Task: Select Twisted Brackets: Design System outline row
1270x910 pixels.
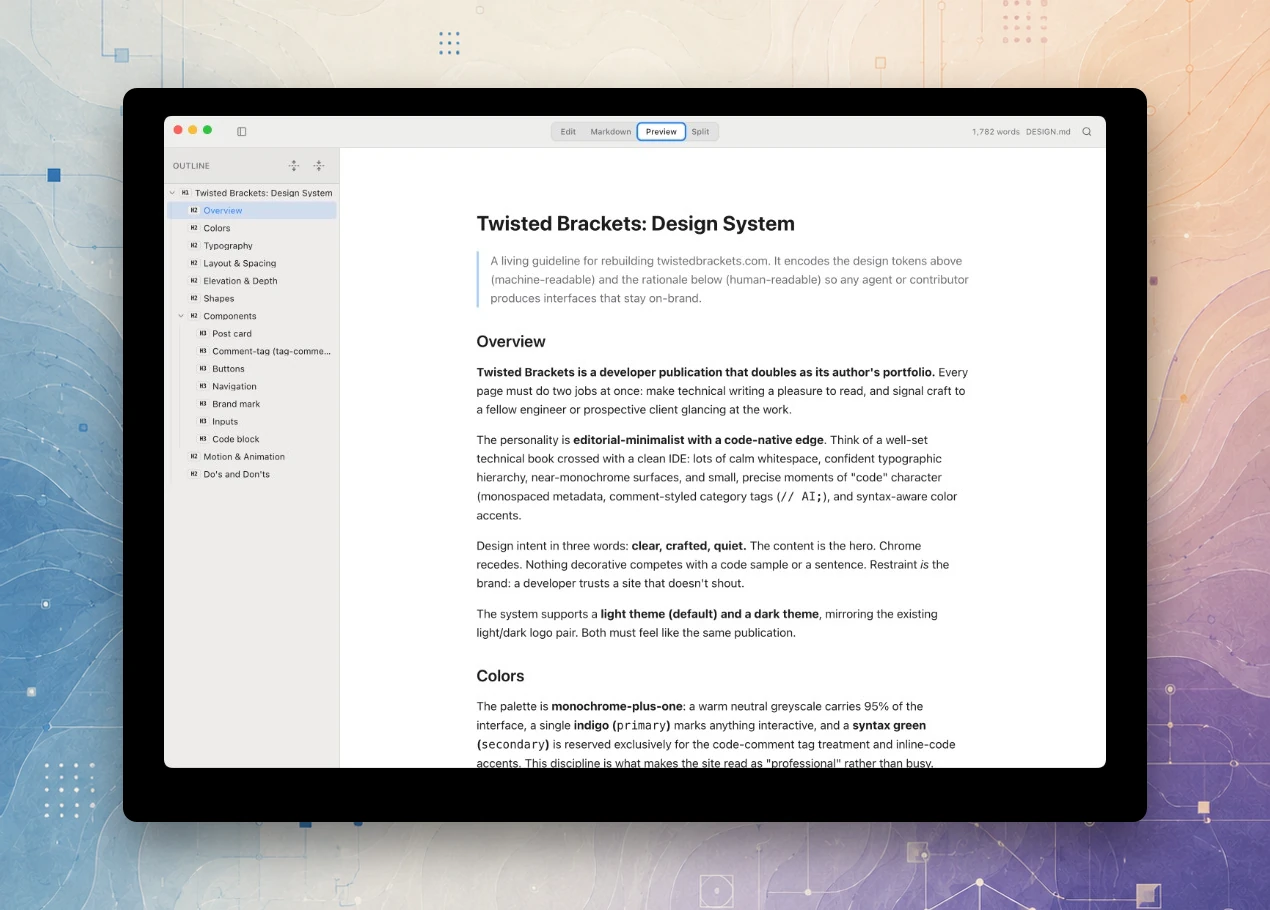Action: (252, 193)
